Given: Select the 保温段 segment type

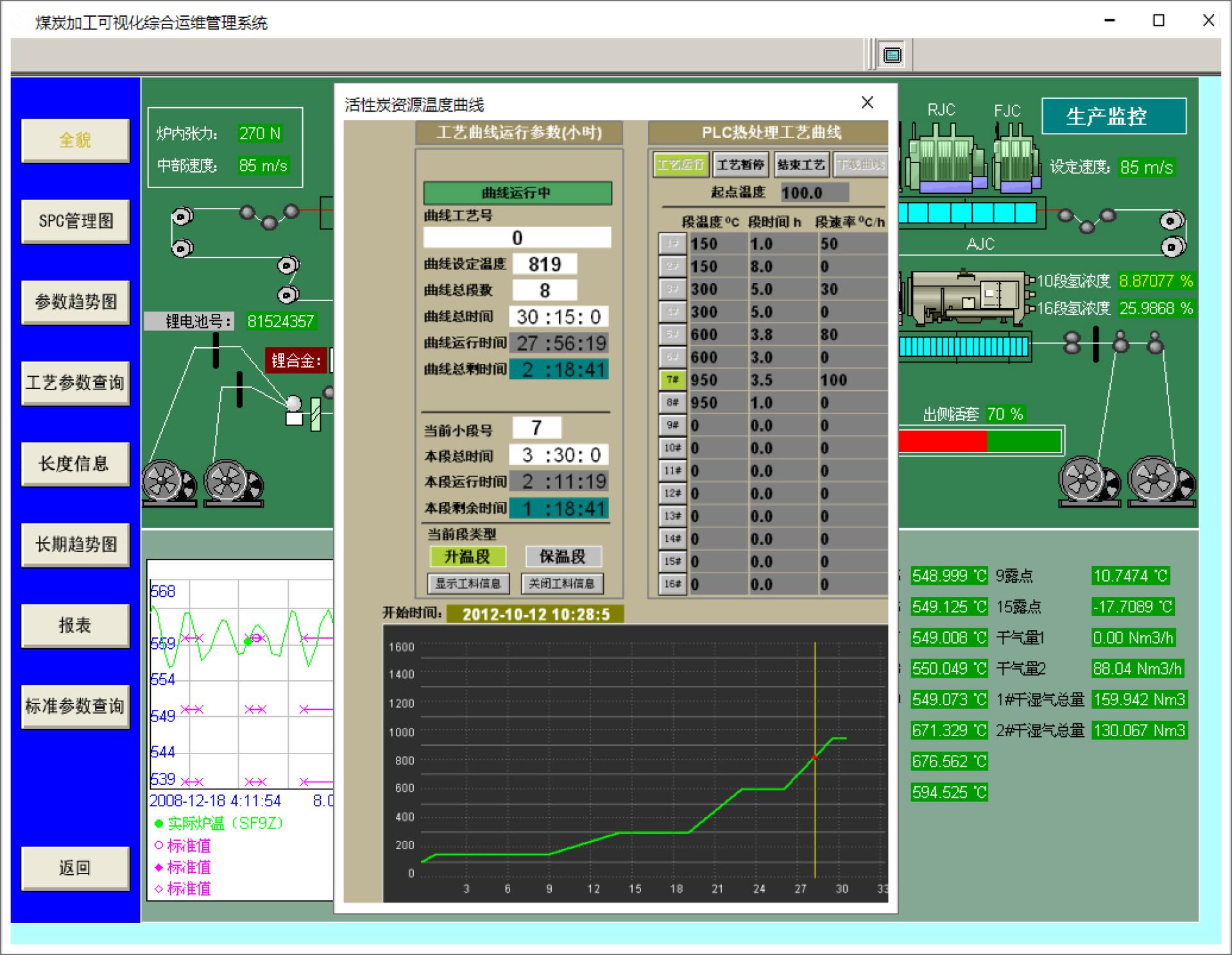Looking at the screenshot, I should point(563,556).
